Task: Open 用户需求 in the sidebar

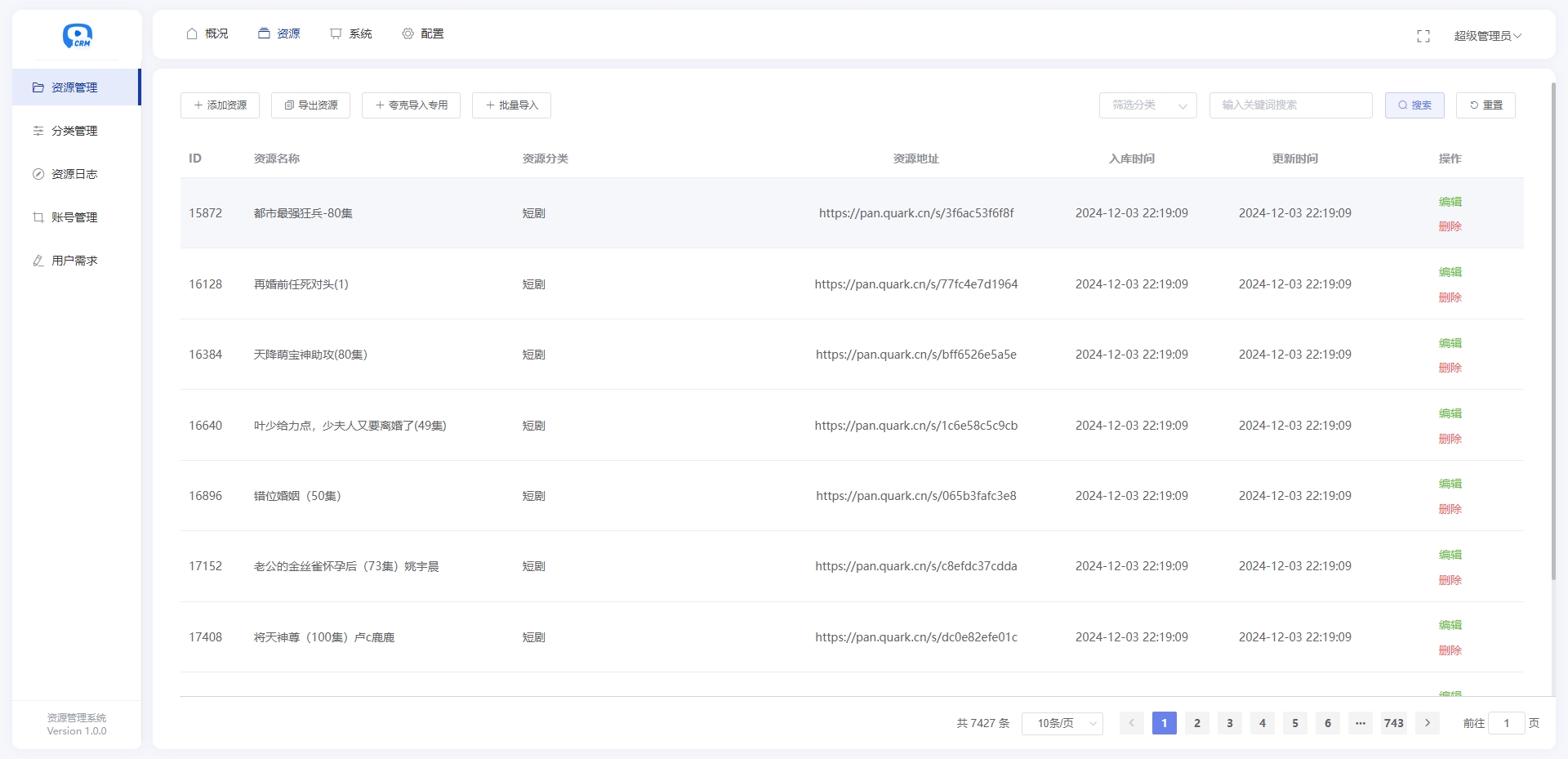Action: pos(74,261)
